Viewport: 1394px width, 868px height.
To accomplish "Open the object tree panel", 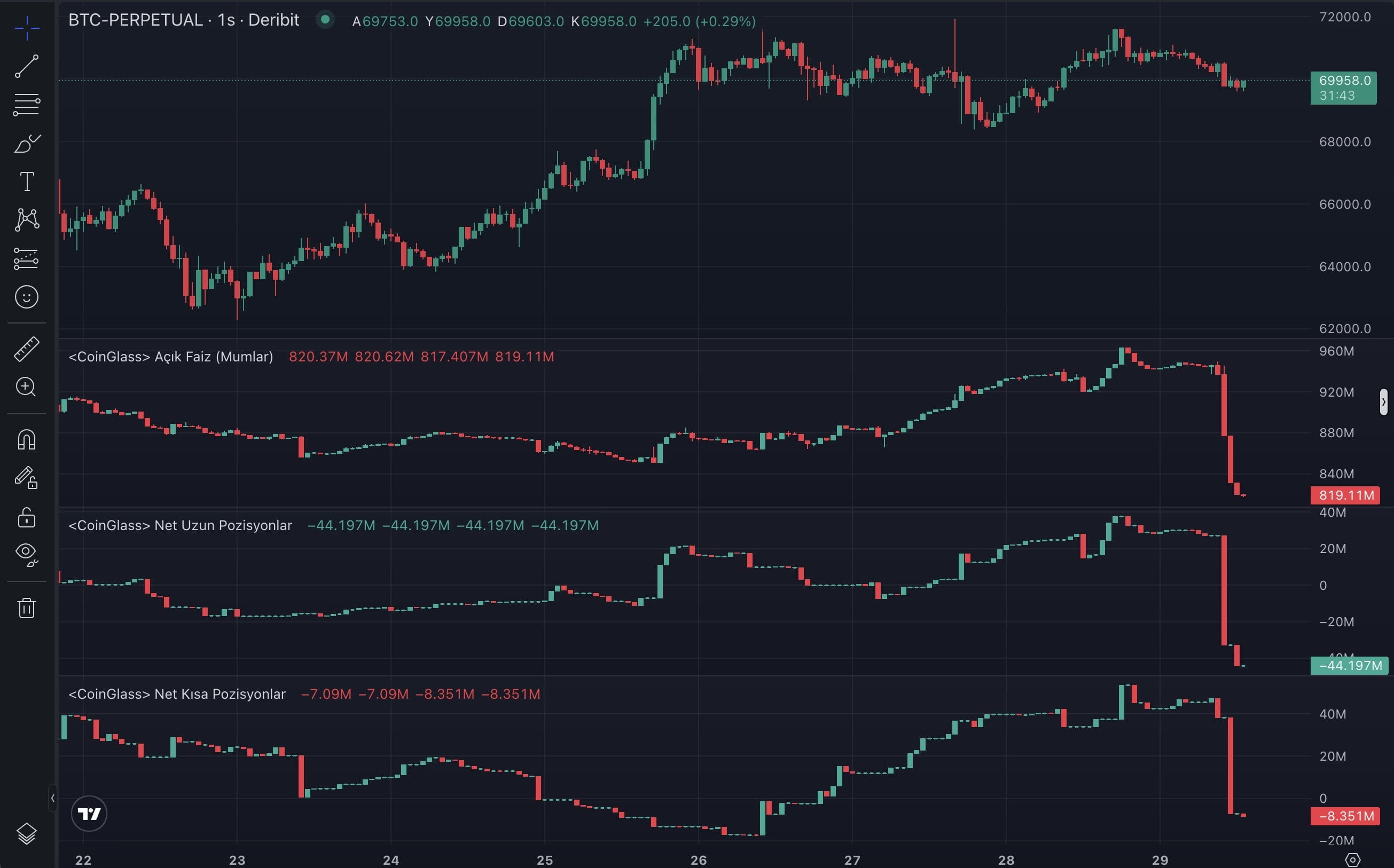I will click(x=27, y=833).
